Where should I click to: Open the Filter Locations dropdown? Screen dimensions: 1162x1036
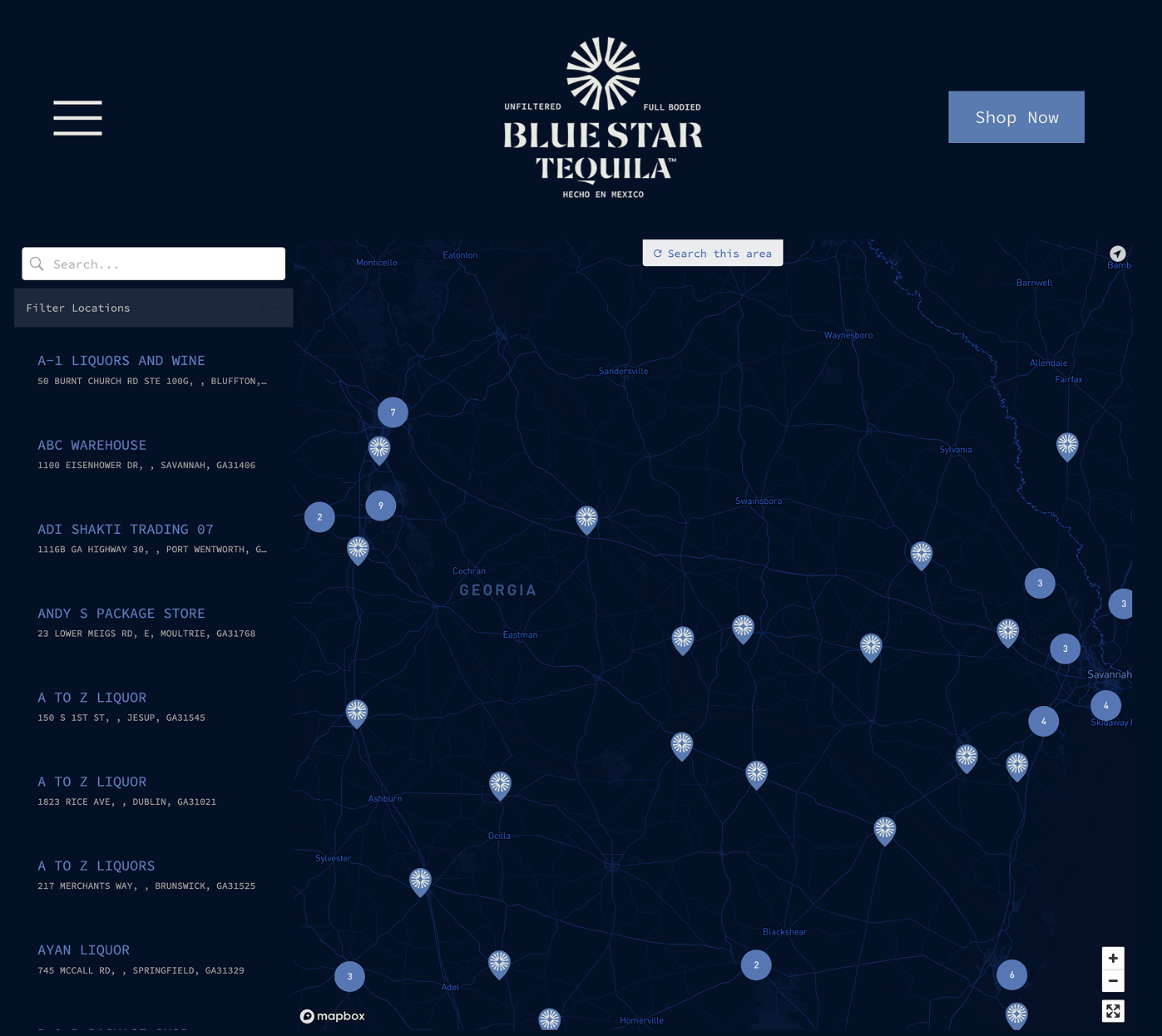[153, 308]
